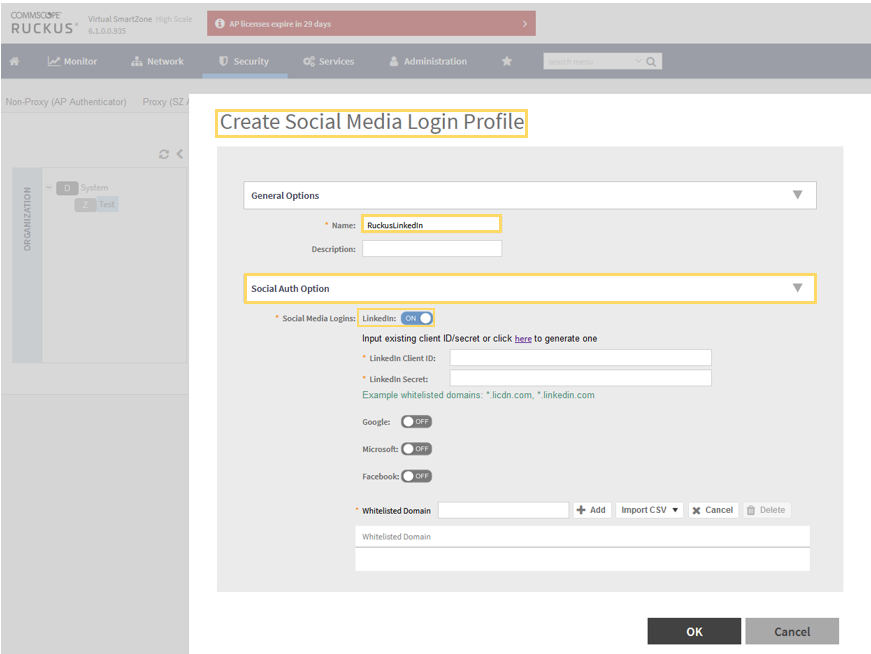
Task: Turn off the LinkedIn toggle
Action: point(417,318)
